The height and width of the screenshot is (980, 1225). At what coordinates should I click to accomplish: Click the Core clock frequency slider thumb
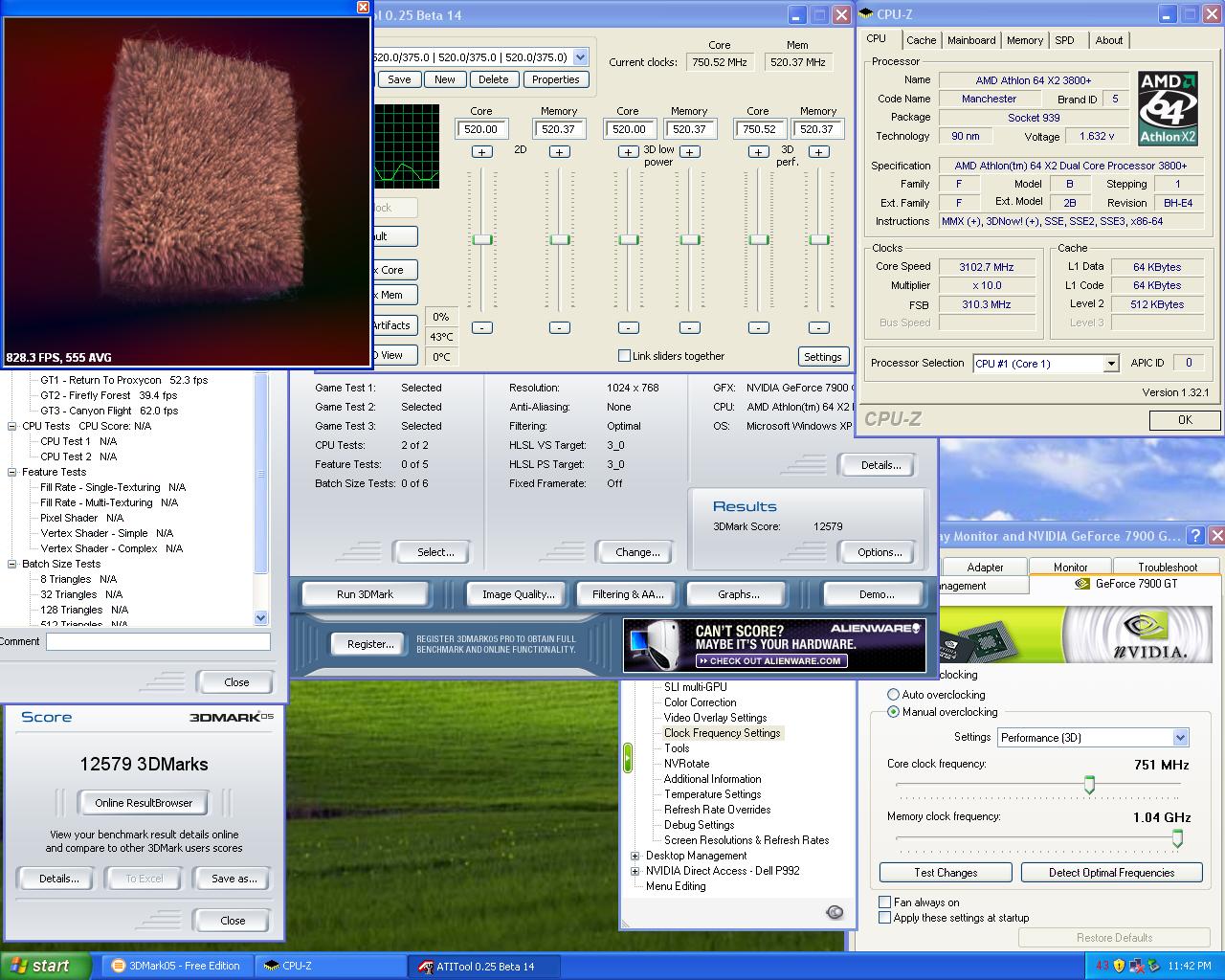click(x=1089, y=785)
